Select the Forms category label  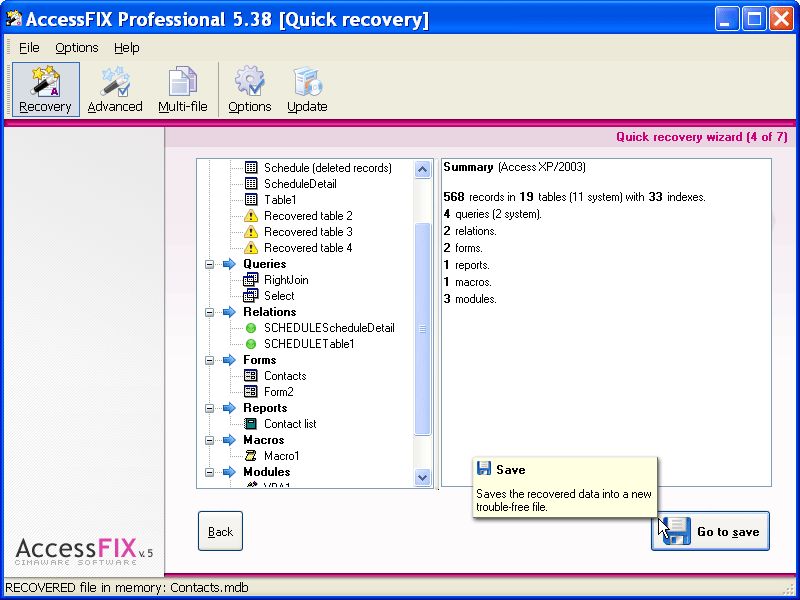pyautogui.click(x=260, y=360)
